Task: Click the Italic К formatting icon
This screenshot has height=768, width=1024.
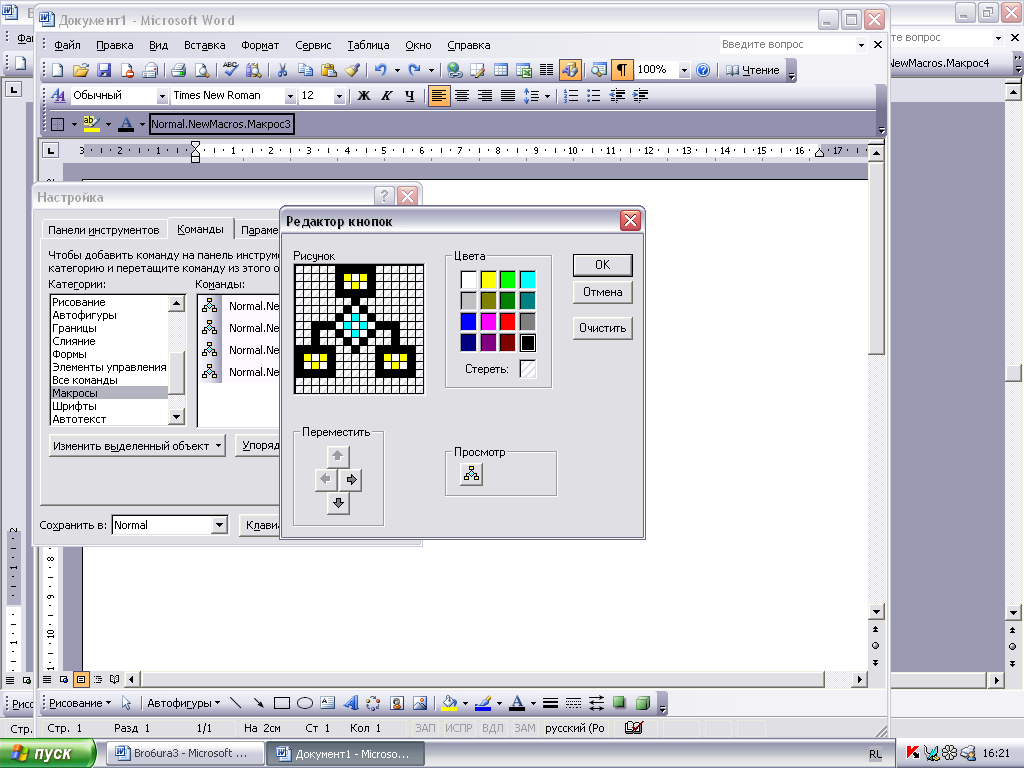Action: 387,96
